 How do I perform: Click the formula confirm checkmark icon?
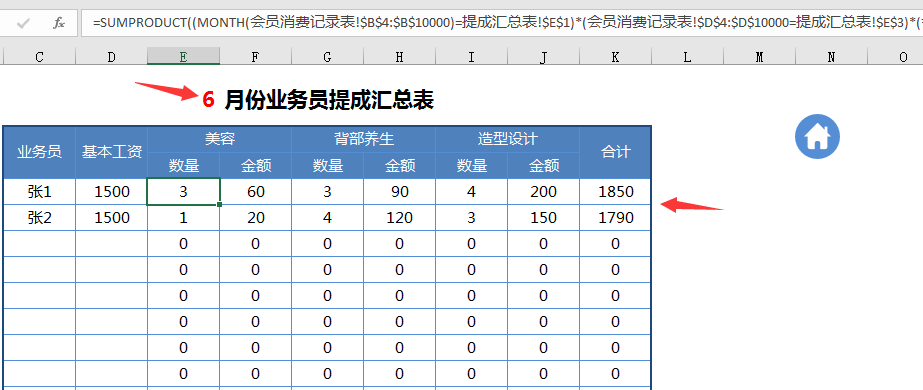(24, 24)
